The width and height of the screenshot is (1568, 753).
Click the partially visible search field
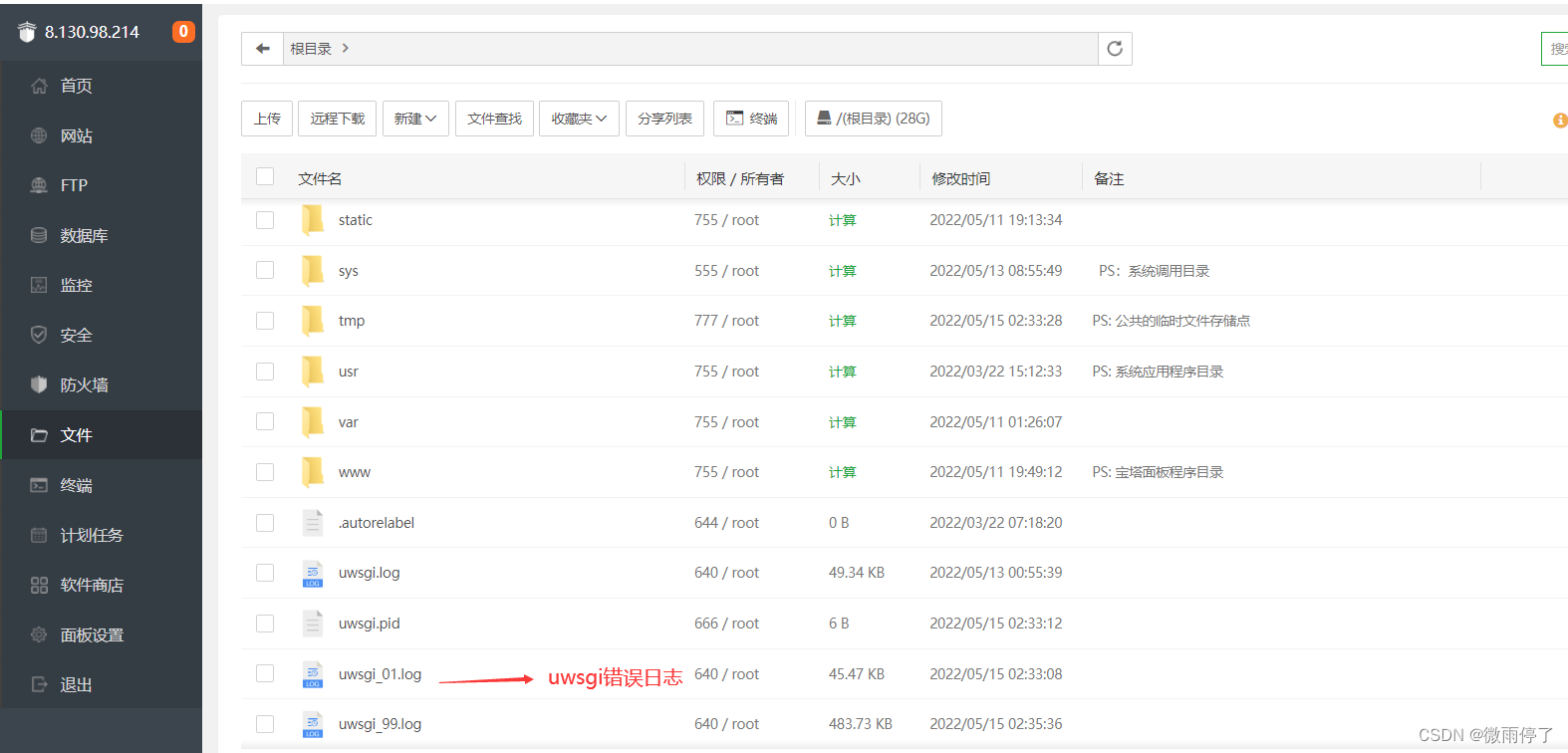1555,49
